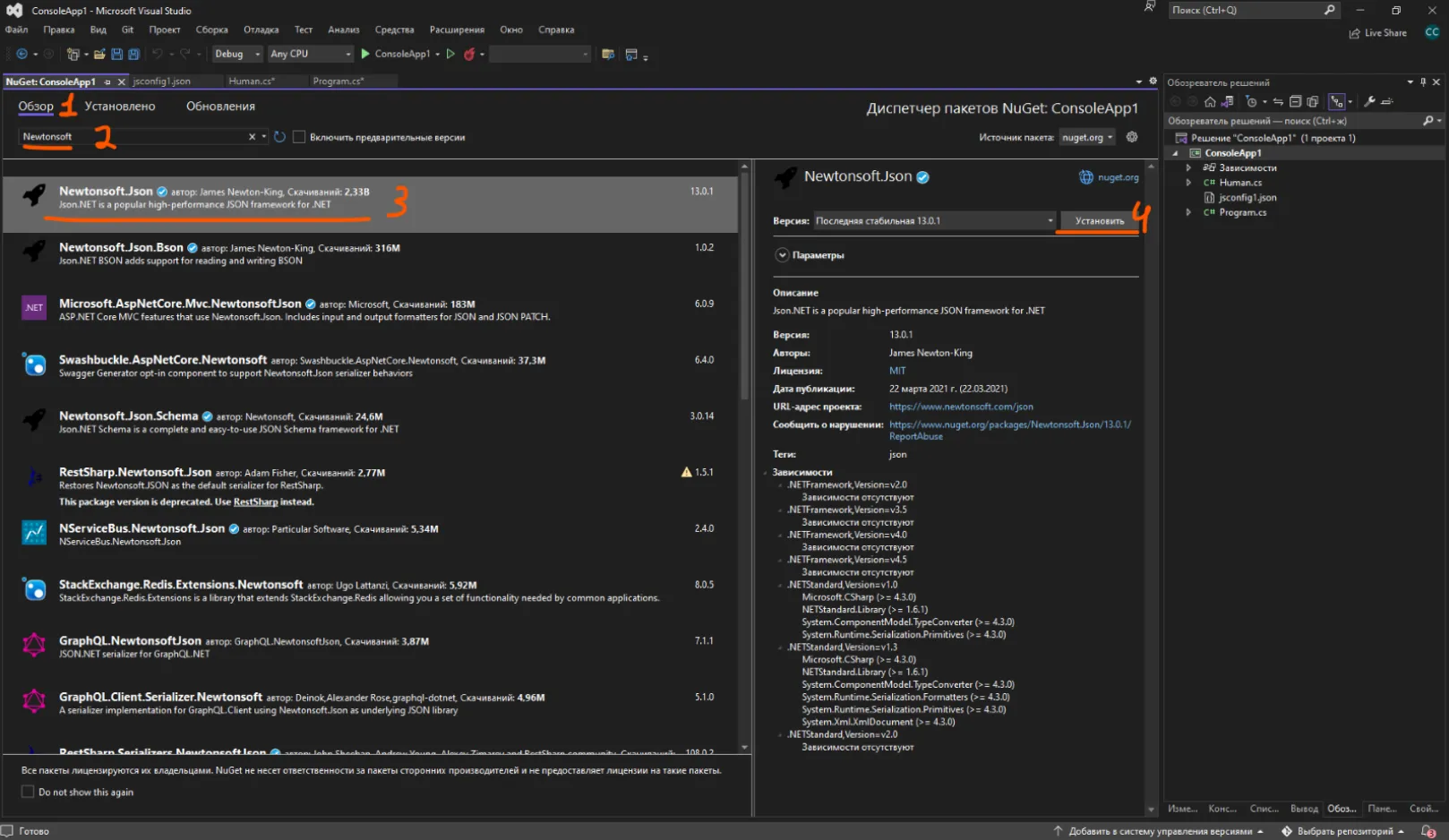The image size is (1449, 840).
Task: Open NuGet package source settings gear
Action: [1132, 137]
